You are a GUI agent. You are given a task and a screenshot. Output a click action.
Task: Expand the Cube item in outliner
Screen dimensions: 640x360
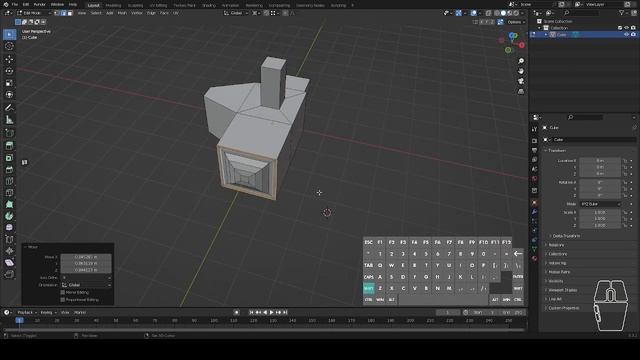point(546,35)
